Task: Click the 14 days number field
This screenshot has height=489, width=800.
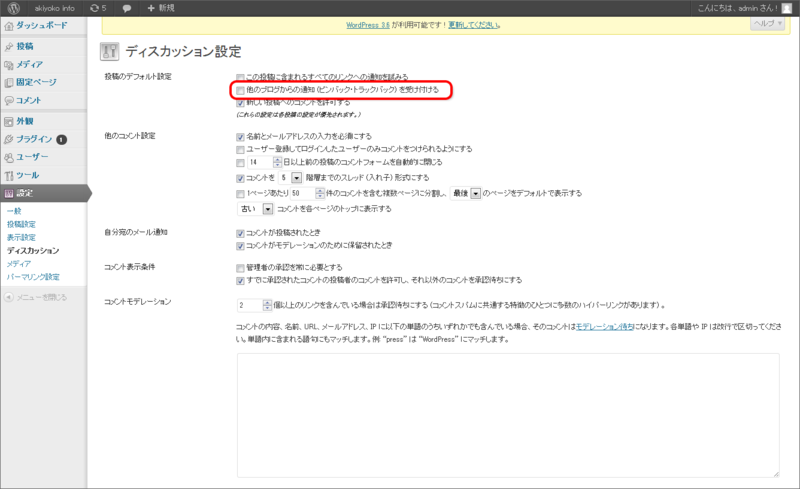Action: pyautogui.click(x=260, y=162)
